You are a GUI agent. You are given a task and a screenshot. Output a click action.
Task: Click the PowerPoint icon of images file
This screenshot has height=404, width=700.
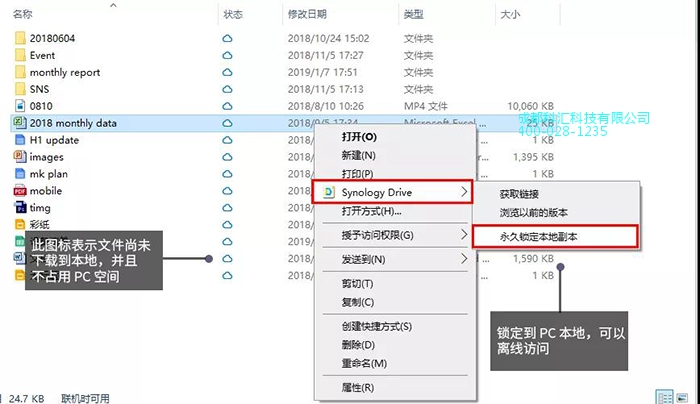click(x=20, y=156)
